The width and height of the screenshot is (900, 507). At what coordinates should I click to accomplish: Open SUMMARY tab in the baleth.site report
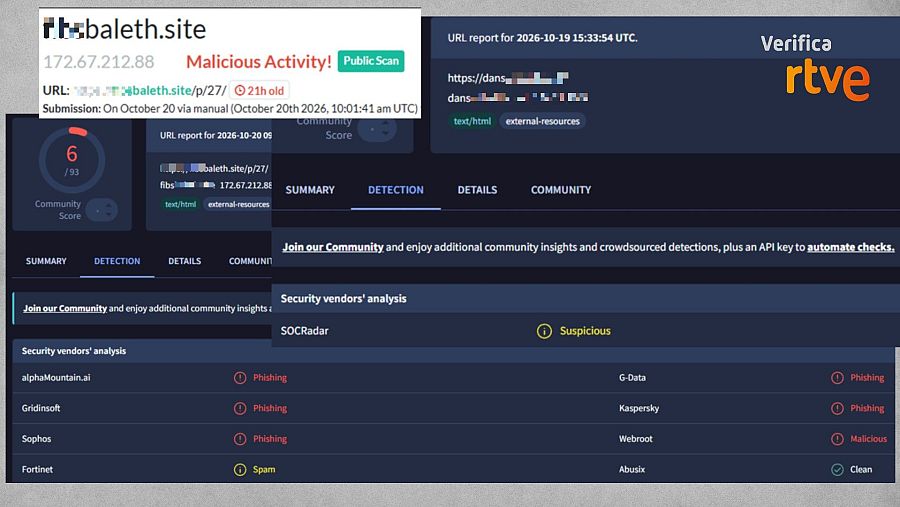click(46, 261)
